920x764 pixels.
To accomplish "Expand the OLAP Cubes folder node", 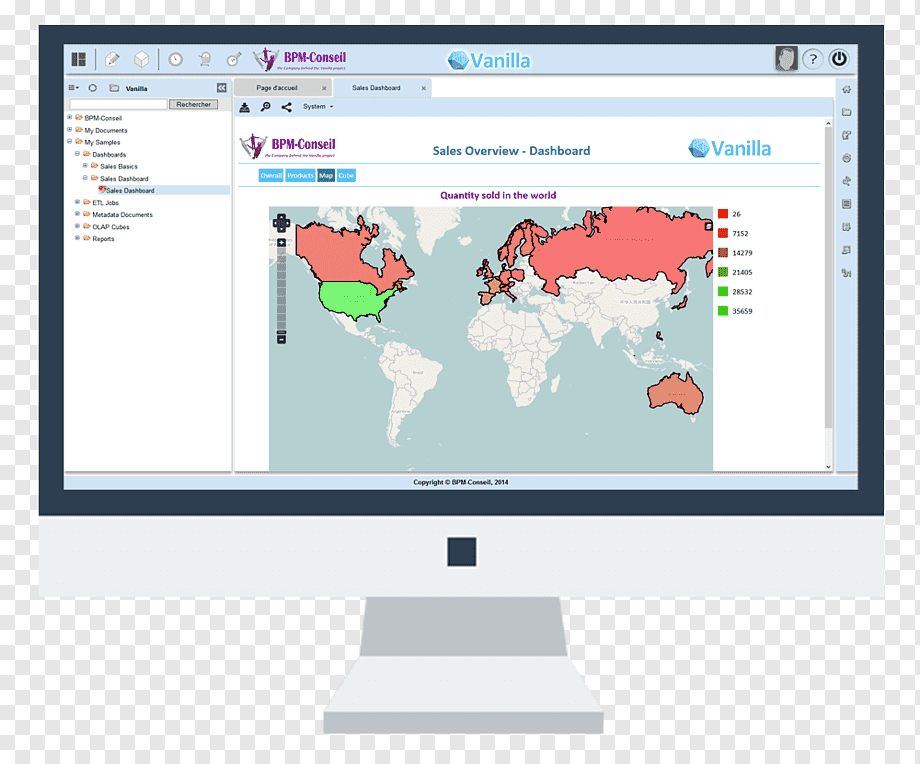I will click(x=77, y=226).
